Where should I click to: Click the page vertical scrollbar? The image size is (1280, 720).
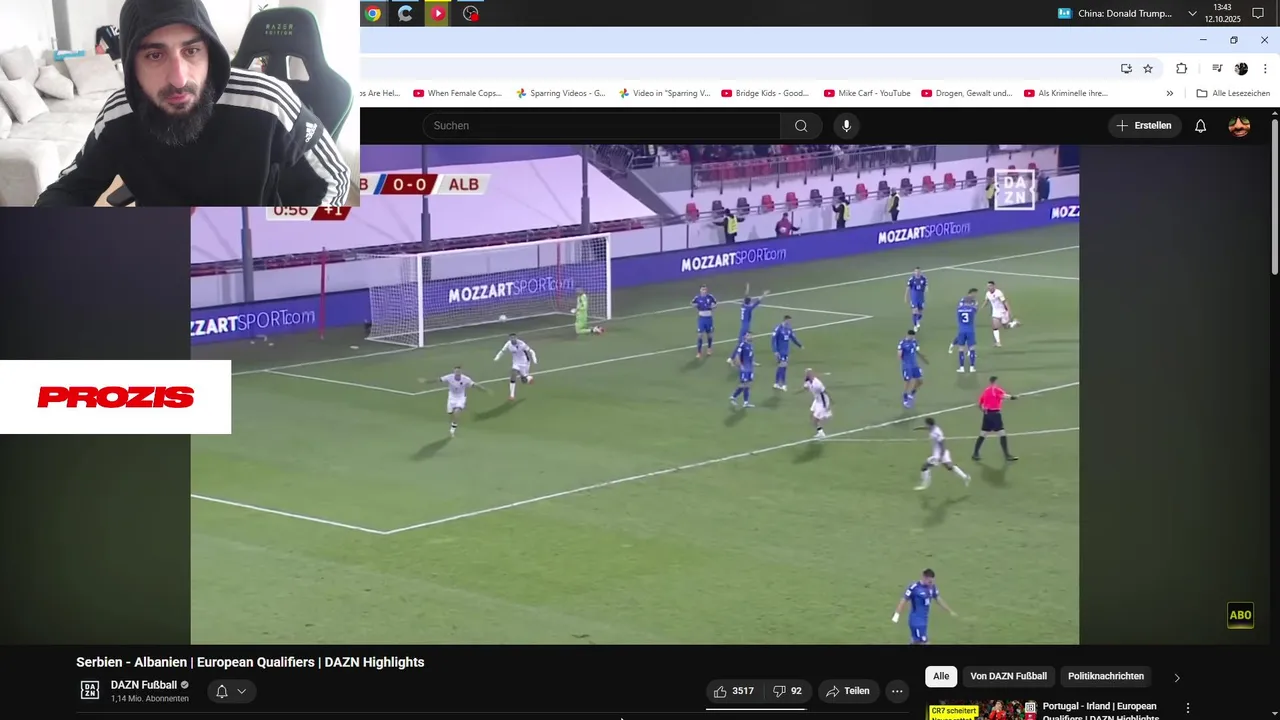(x=1275, y=195)
